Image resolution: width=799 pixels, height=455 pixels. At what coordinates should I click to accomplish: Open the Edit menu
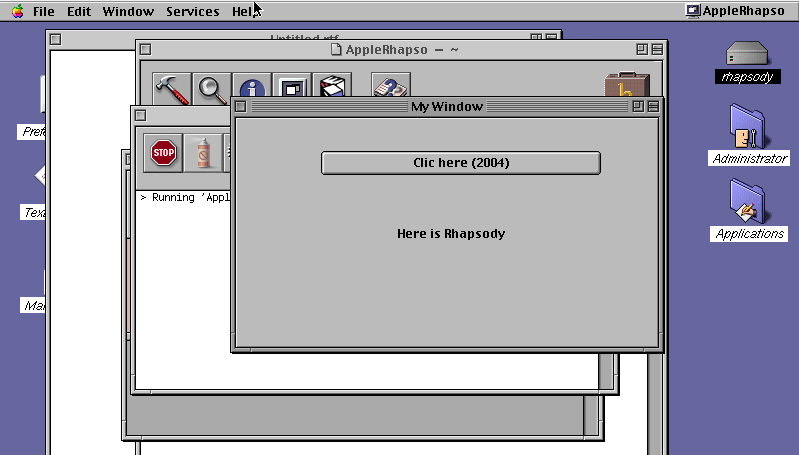click(79, 11)
